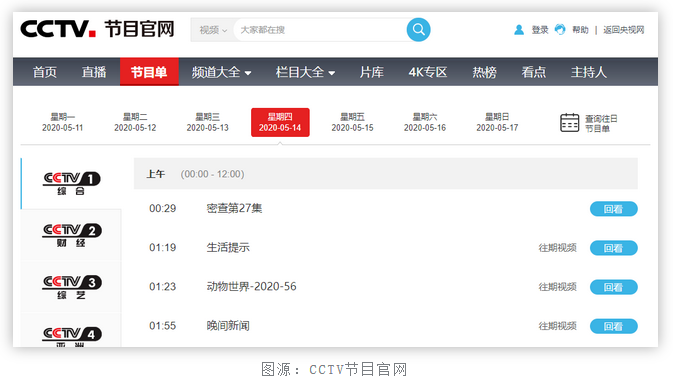Click 回看 for 生活提示

614,248
